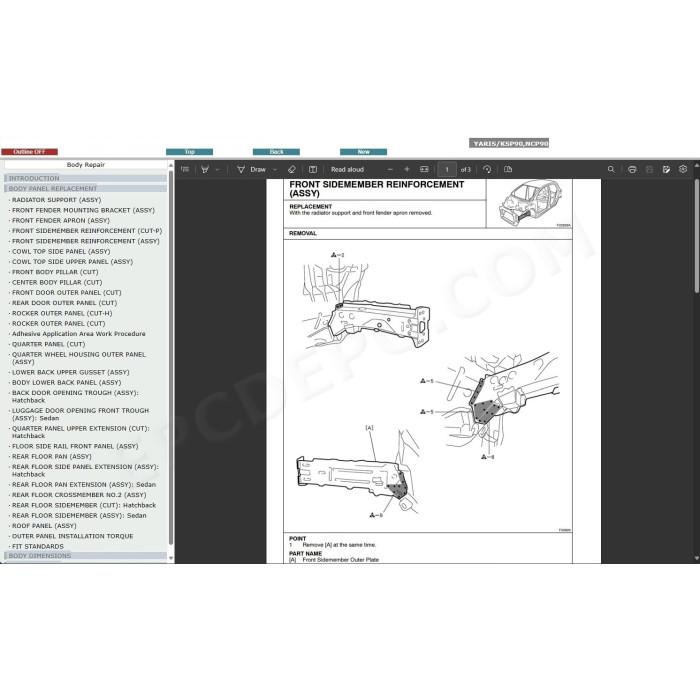The width and height of the screenshot is (700, 700).
Task: Start Read aloud
Action: pyautogui.click(x=347, y=169)
